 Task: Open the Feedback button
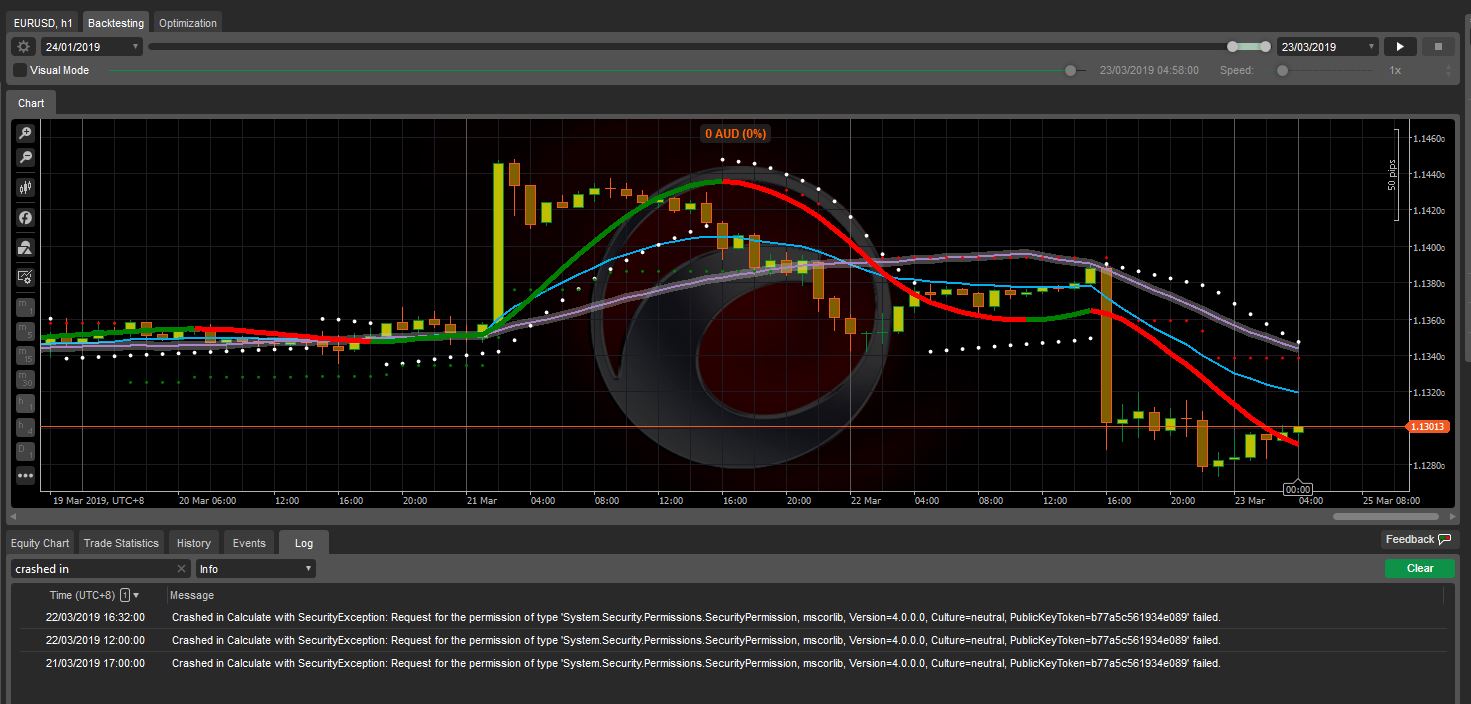1418,539
